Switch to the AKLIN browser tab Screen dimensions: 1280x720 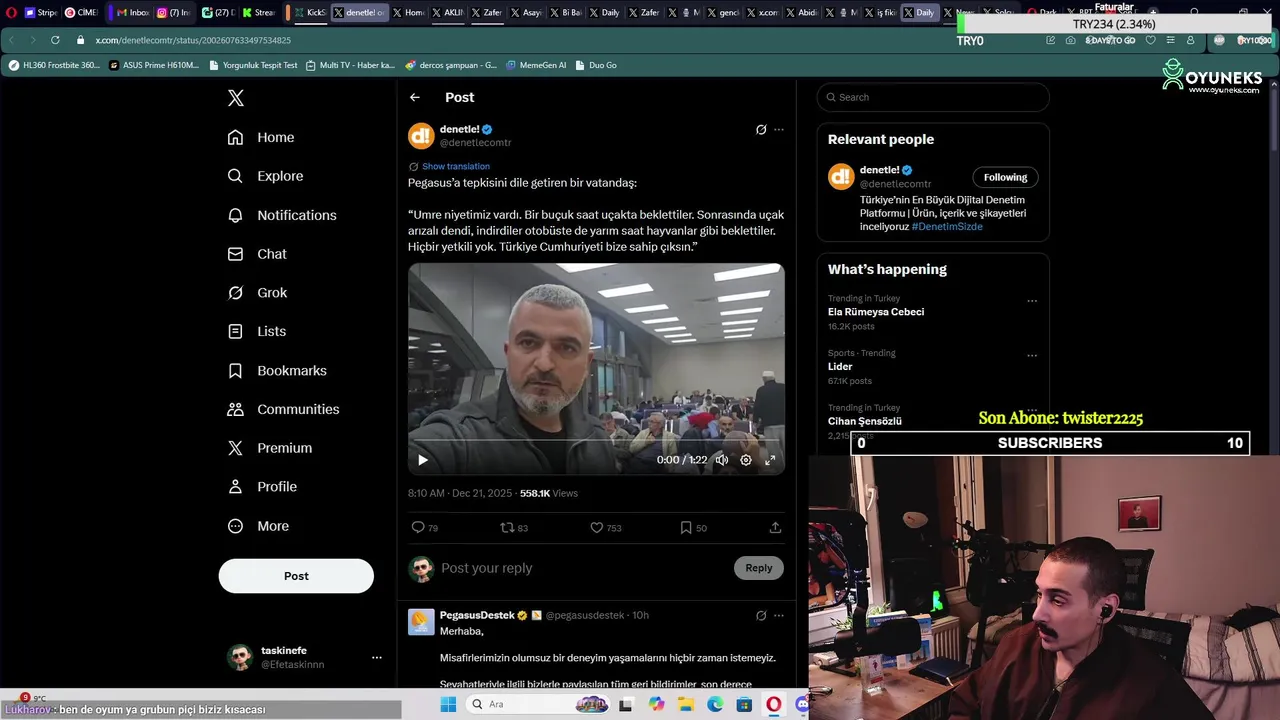pos(446,13)
